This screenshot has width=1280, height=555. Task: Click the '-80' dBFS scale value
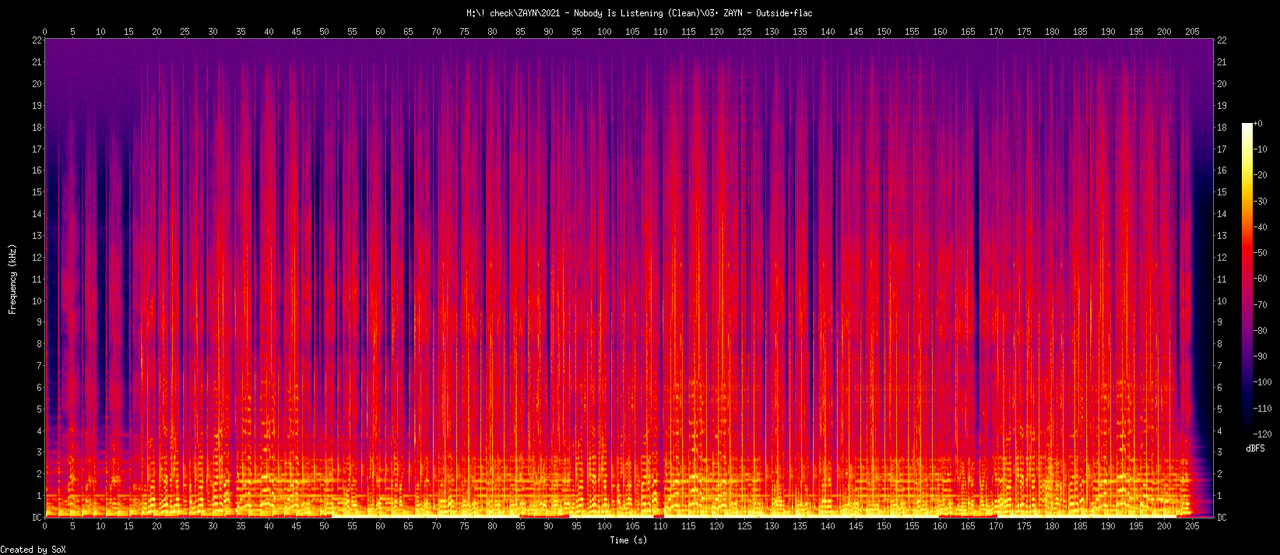(x=1263, y=331)
